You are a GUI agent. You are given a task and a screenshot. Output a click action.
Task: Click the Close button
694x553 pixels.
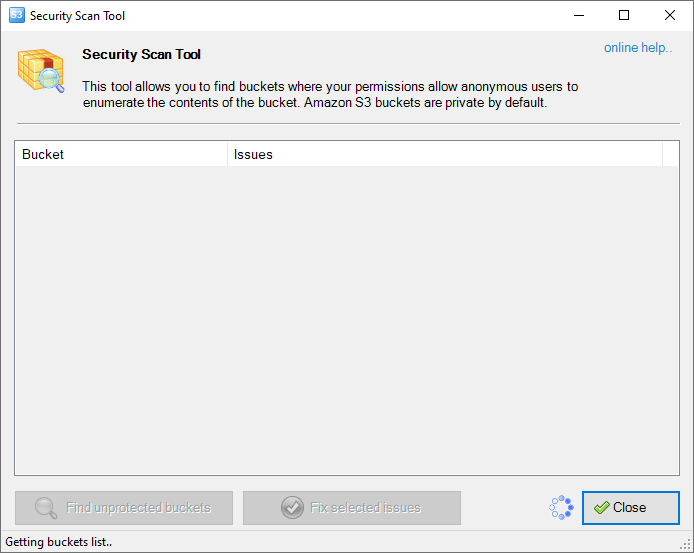pos(631,507)
